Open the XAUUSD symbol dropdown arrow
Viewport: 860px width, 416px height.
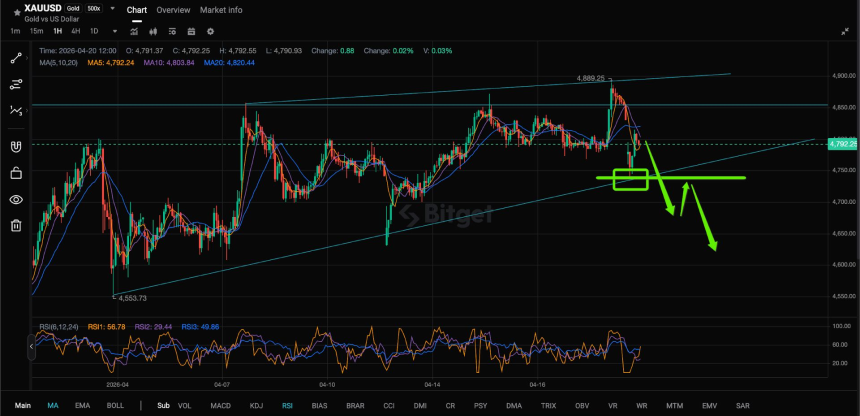click(x=112, y=9)
